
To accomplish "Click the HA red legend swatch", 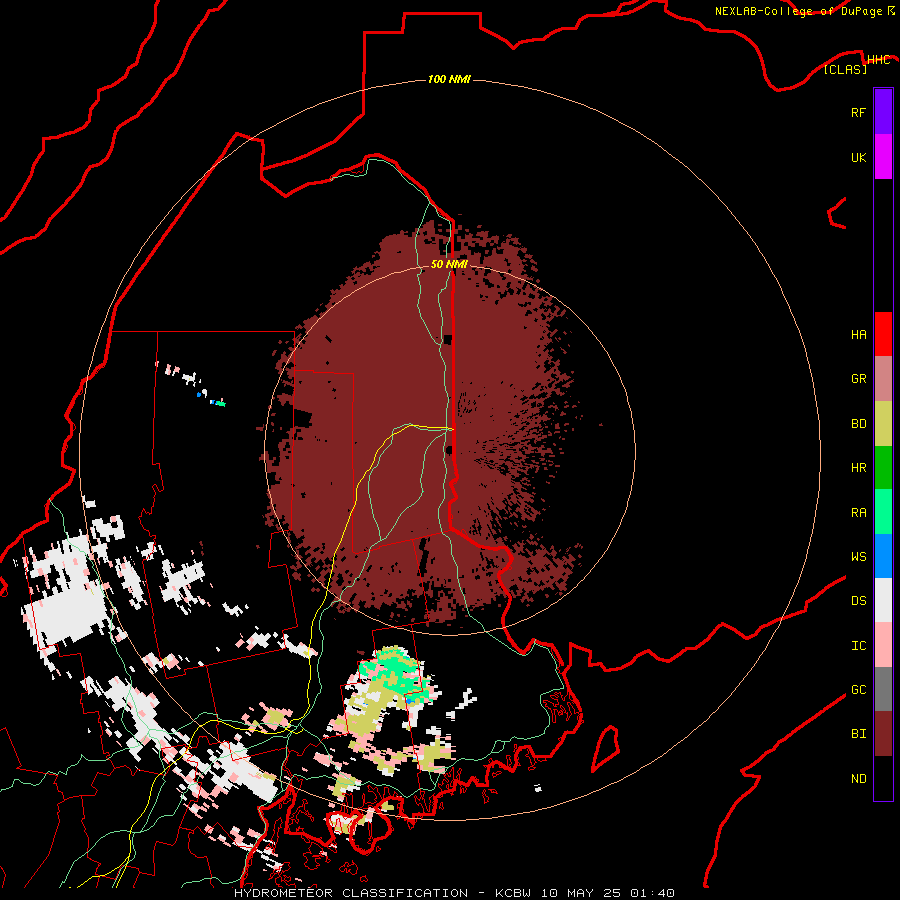I will (883, 334).
